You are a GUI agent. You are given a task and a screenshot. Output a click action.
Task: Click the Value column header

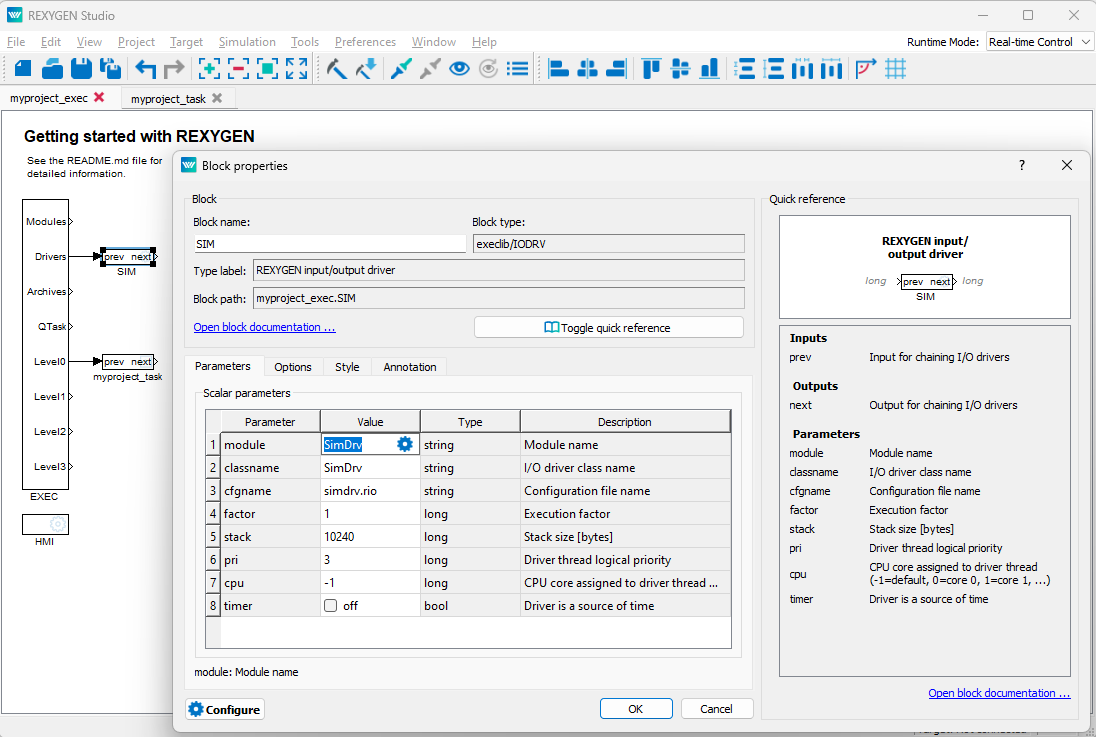click(x=370, y=422)
